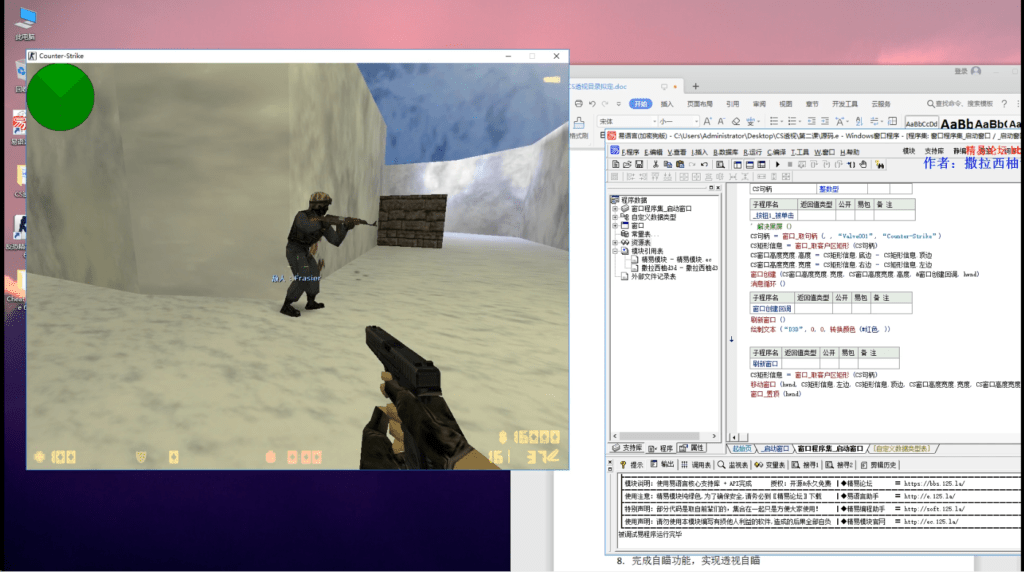Expand the 窗口程序集_启动窗口 tree node
Image resolution: width=1024 pixels, height=572 pixels.
coord(615,208)
